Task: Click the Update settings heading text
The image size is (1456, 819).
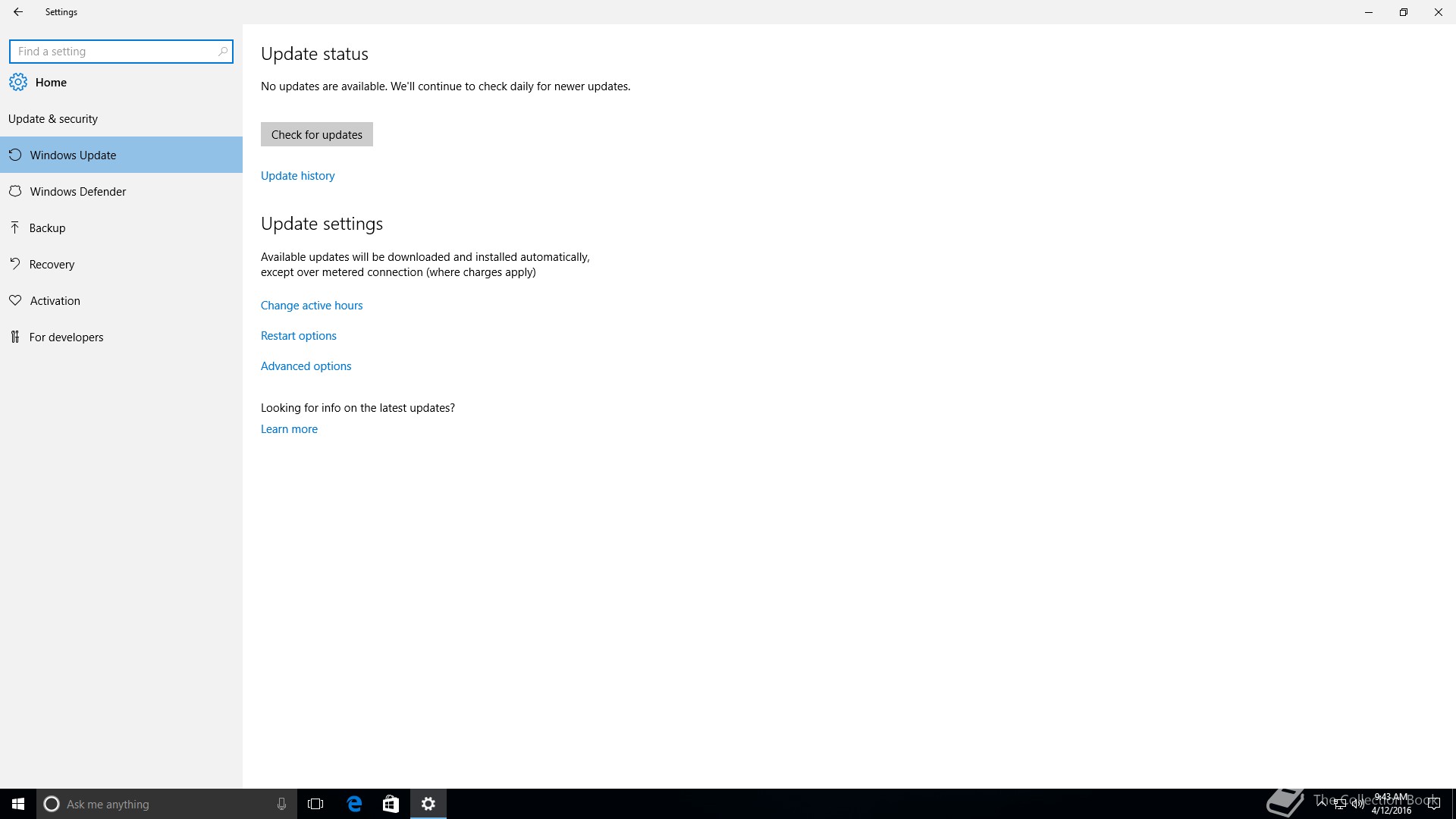Action: [x=322, y=224]
